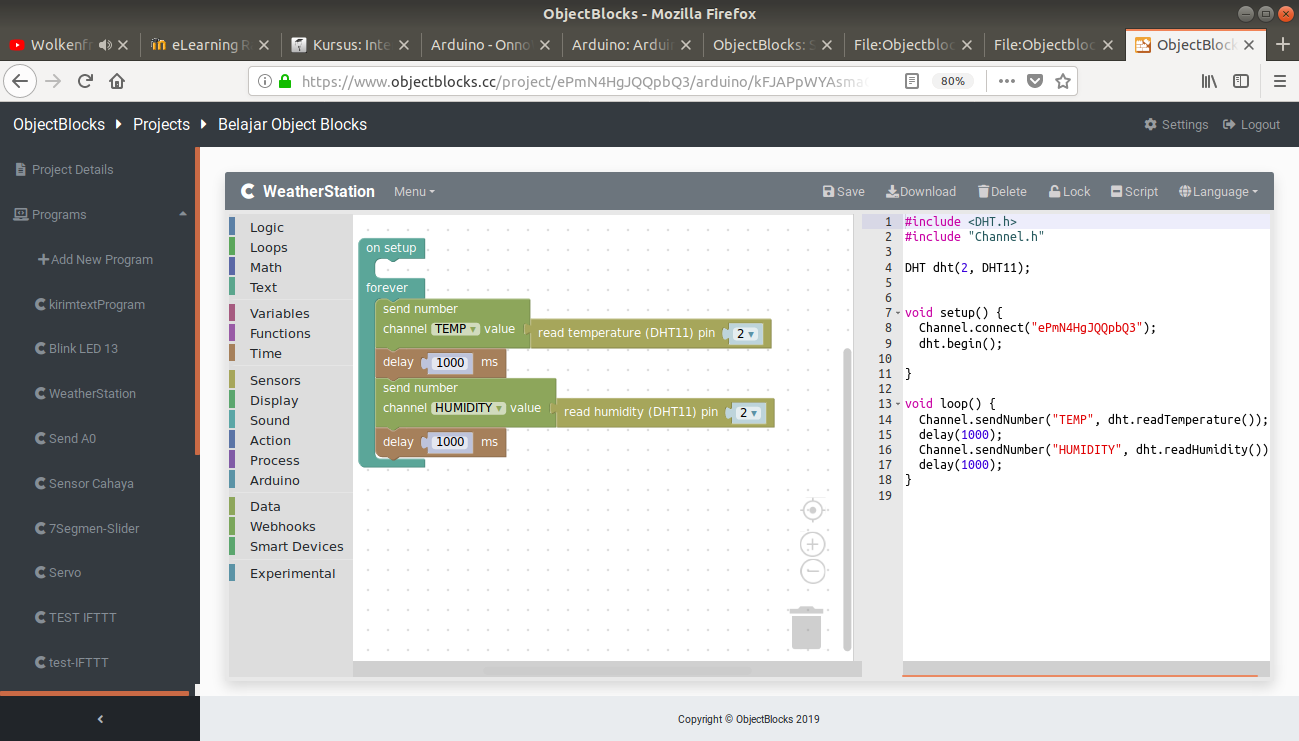Zoom in with the plus icon
1299x741 pixels.
pos(813,544)
